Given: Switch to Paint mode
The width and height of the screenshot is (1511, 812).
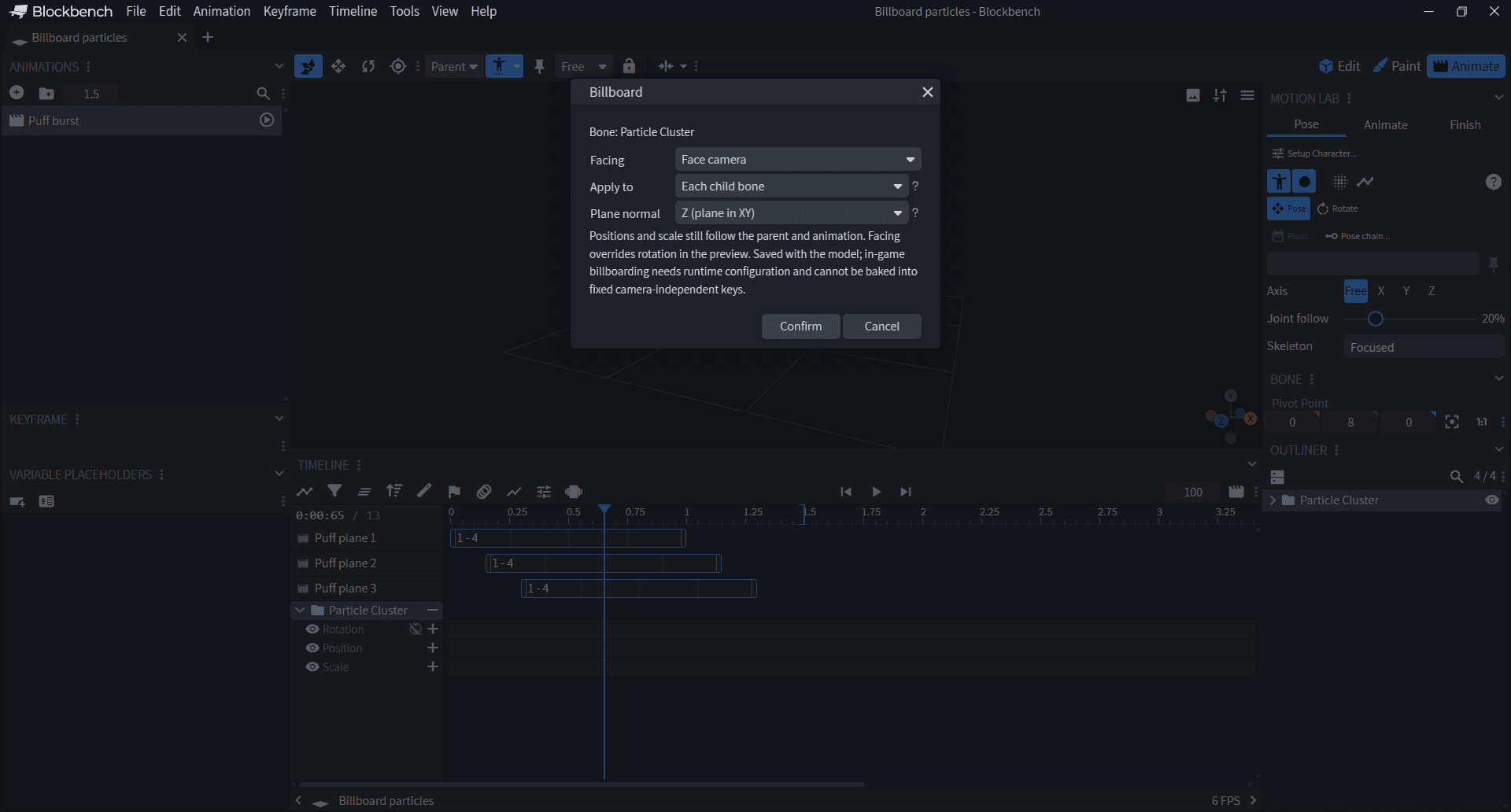Looking at the screenshot, I should tap(1397, 66).
